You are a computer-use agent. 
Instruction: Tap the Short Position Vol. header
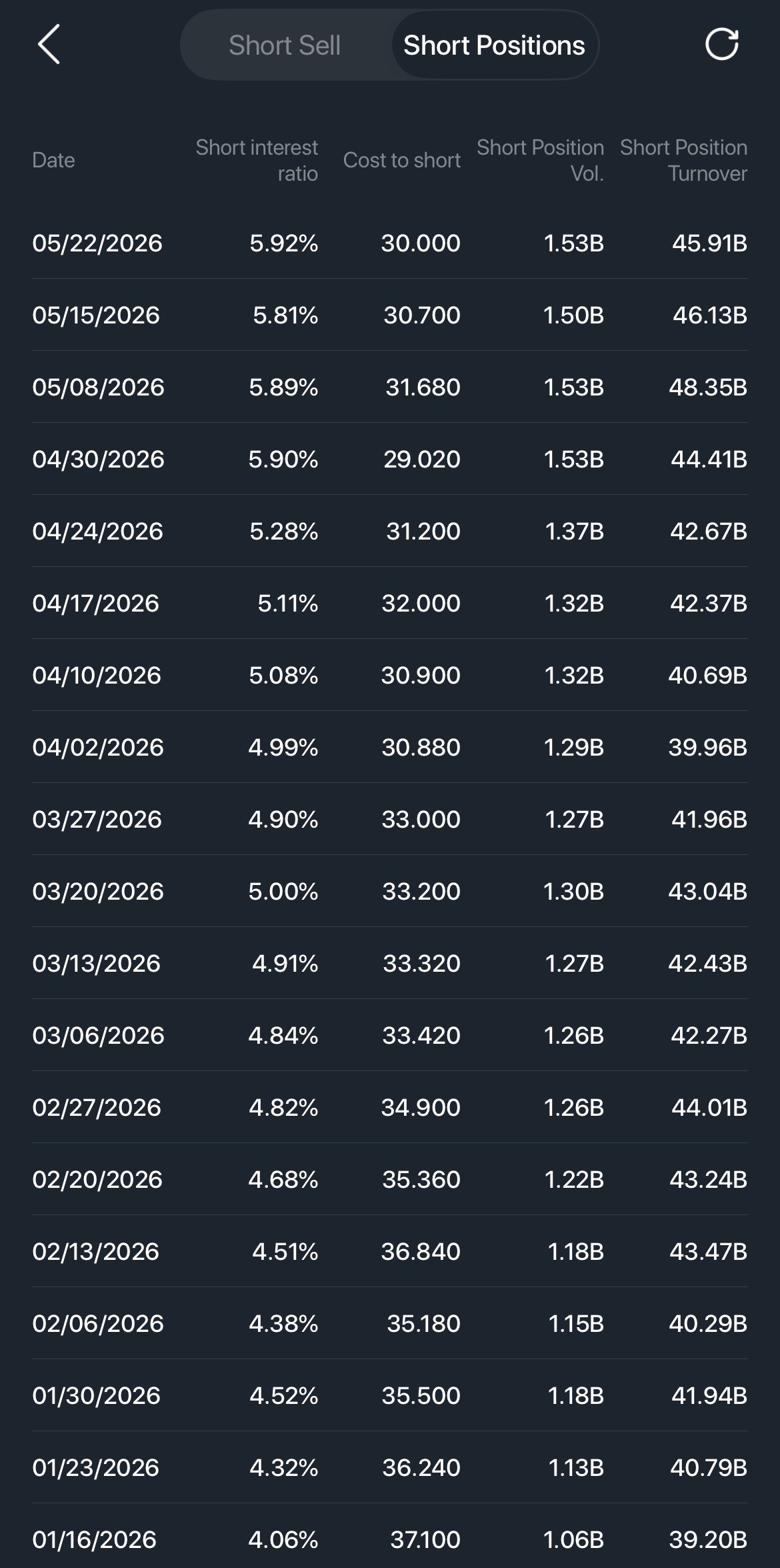540,160
